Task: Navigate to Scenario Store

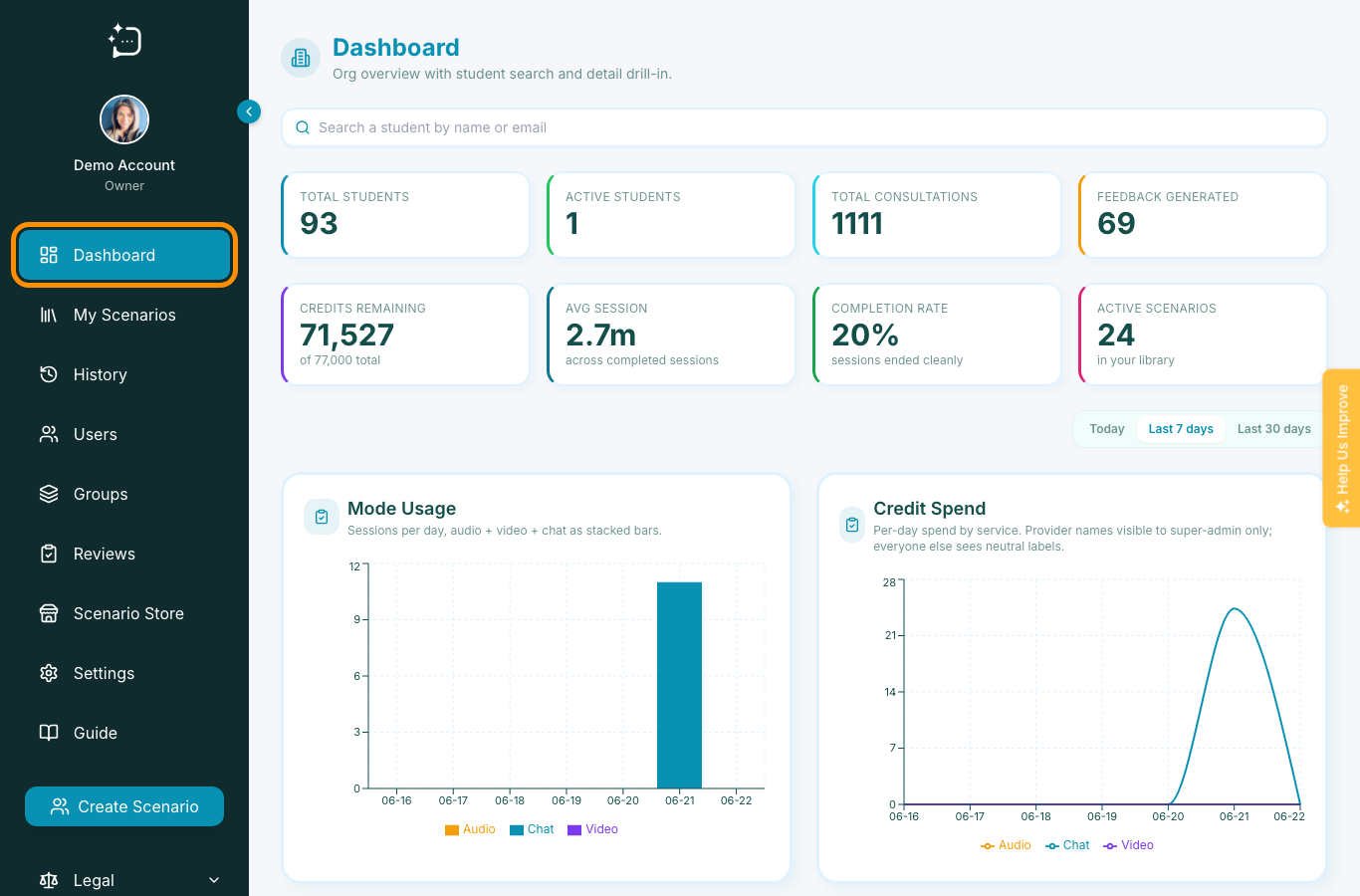Action: click(x=124, y=613)
